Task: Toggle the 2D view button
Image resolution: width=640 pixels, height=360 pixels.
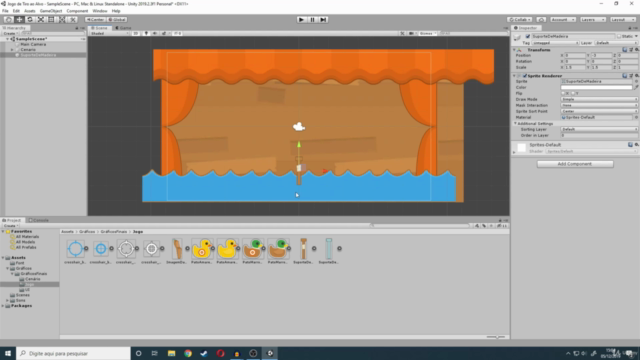Action: (136, 33)
